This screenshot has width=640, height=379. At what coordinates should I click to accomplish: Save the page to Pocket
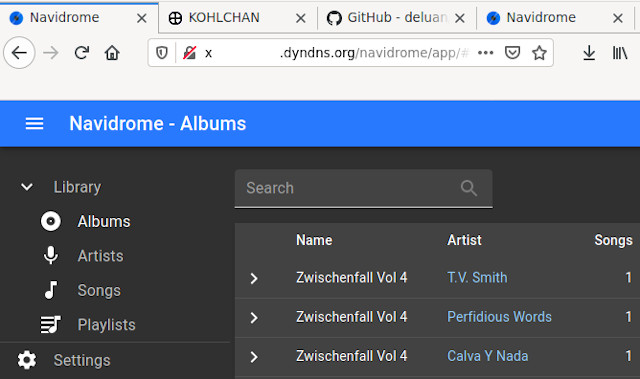pyautogui.click(x=512, y=53)
